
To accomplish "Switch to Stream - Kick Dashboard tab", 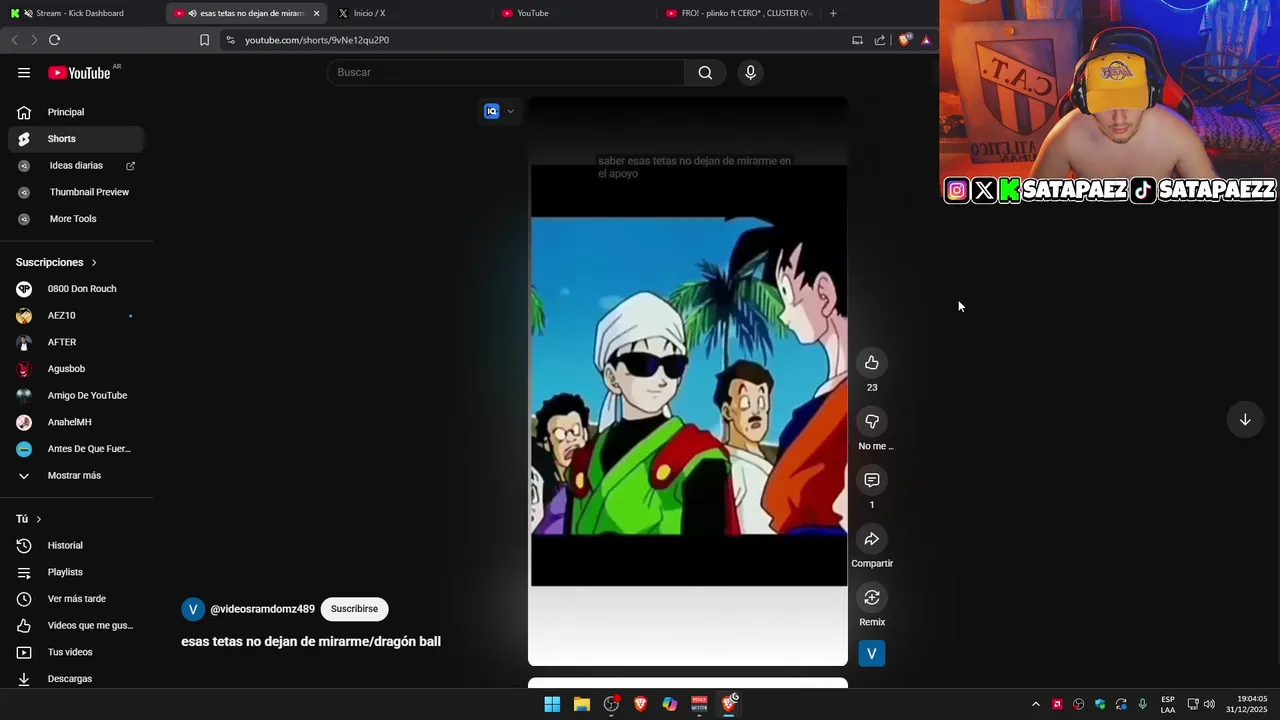I will tap(78, 13).
